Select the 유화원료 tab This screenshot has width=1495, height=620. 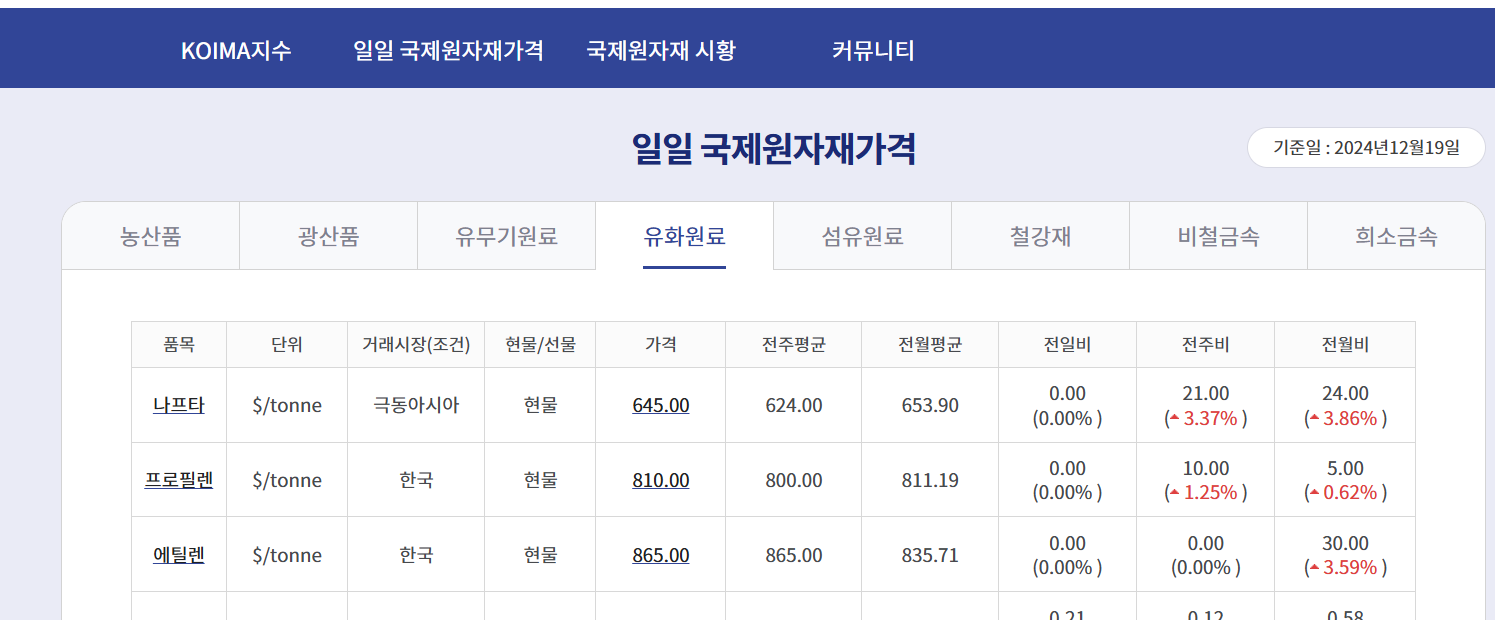[x=684, y=237]
